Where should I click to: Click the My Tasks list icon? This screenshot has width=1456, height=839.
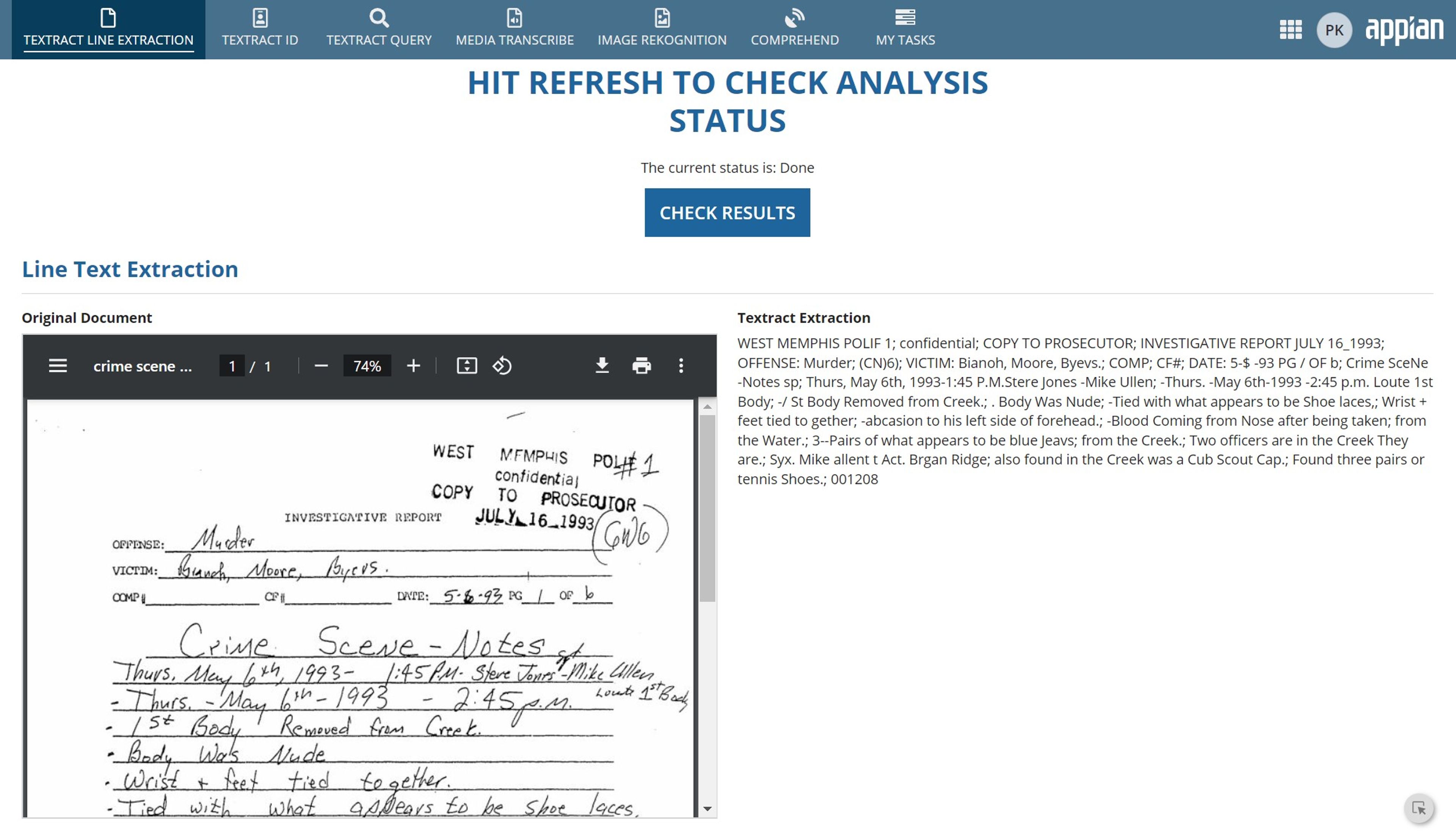point(905,17)
